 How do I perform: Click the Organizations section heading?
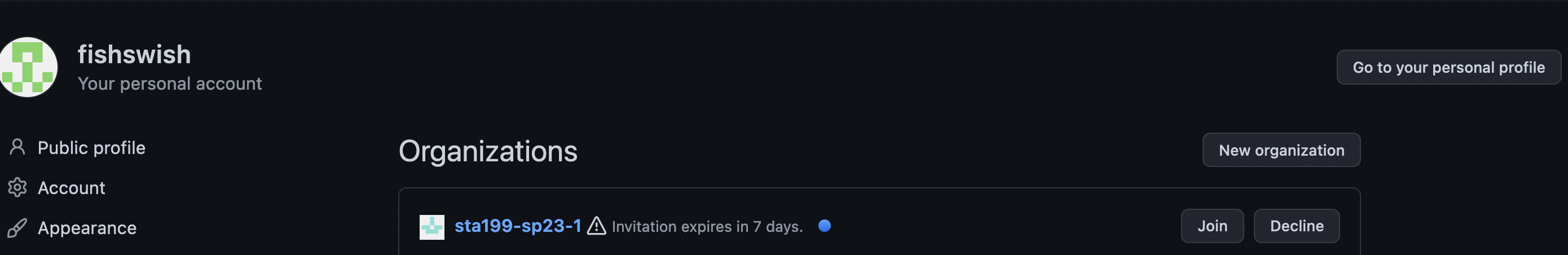487,151
